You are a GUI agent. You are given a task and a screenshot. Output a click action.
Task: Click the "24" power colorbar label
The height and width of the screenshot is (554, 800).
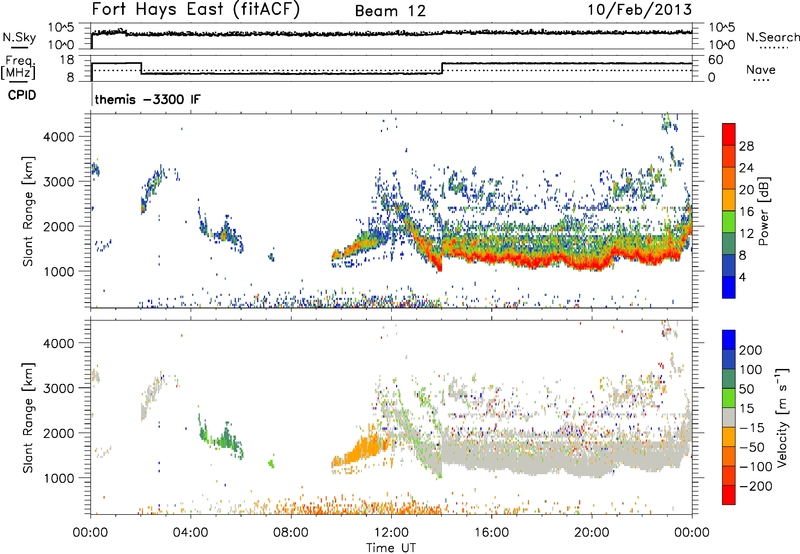pos(746,168)
